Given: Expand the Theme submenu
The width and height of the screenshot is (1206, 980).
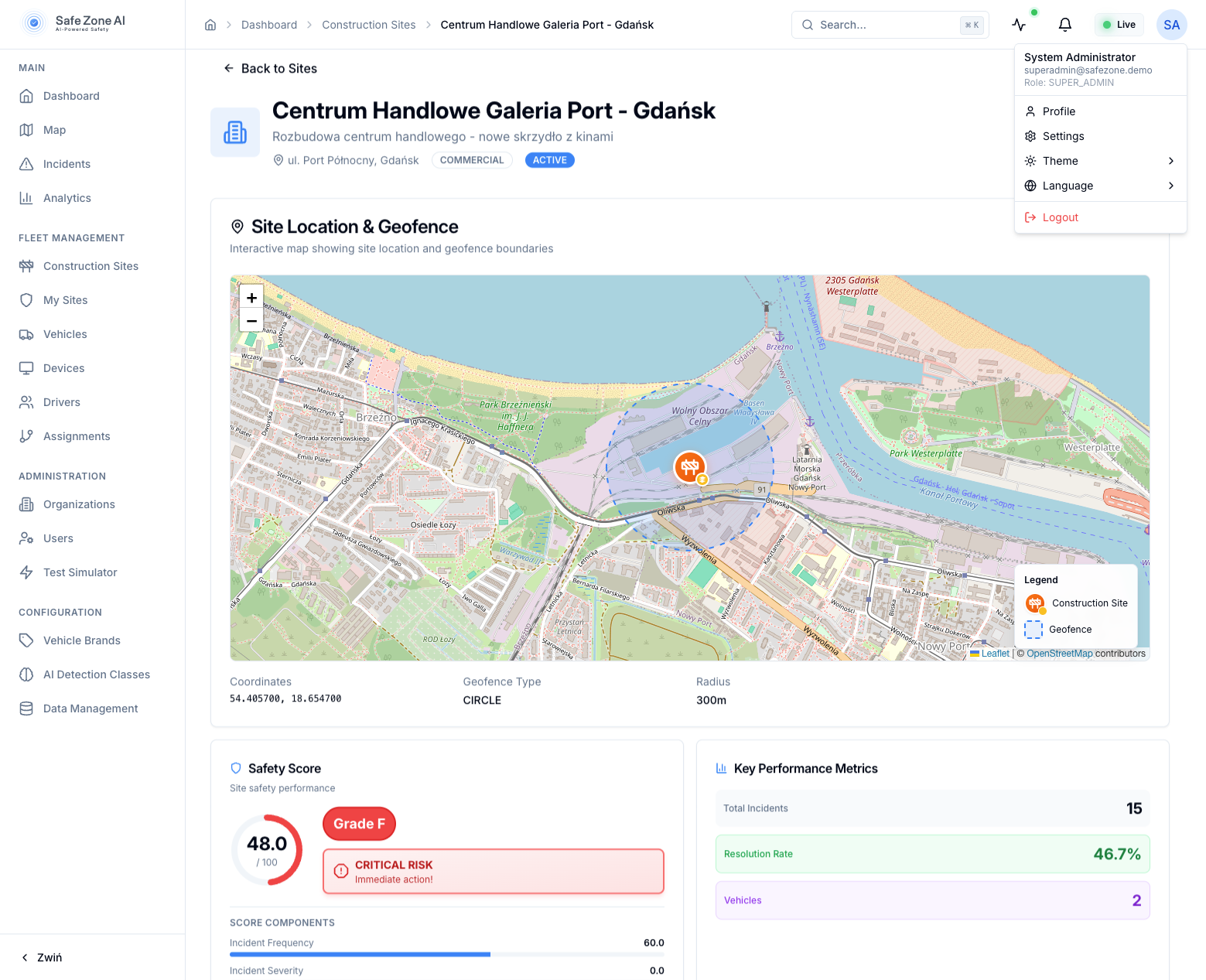Looking at the screenshot, I should [1100, 161].
